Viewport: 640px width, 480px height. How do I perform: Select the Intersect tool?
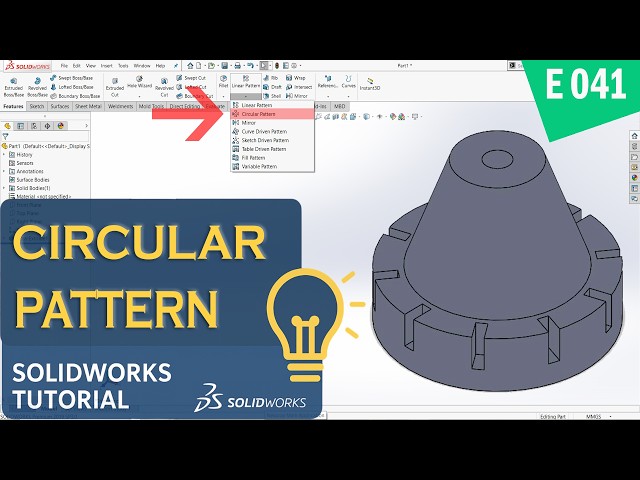pos(299,87)
